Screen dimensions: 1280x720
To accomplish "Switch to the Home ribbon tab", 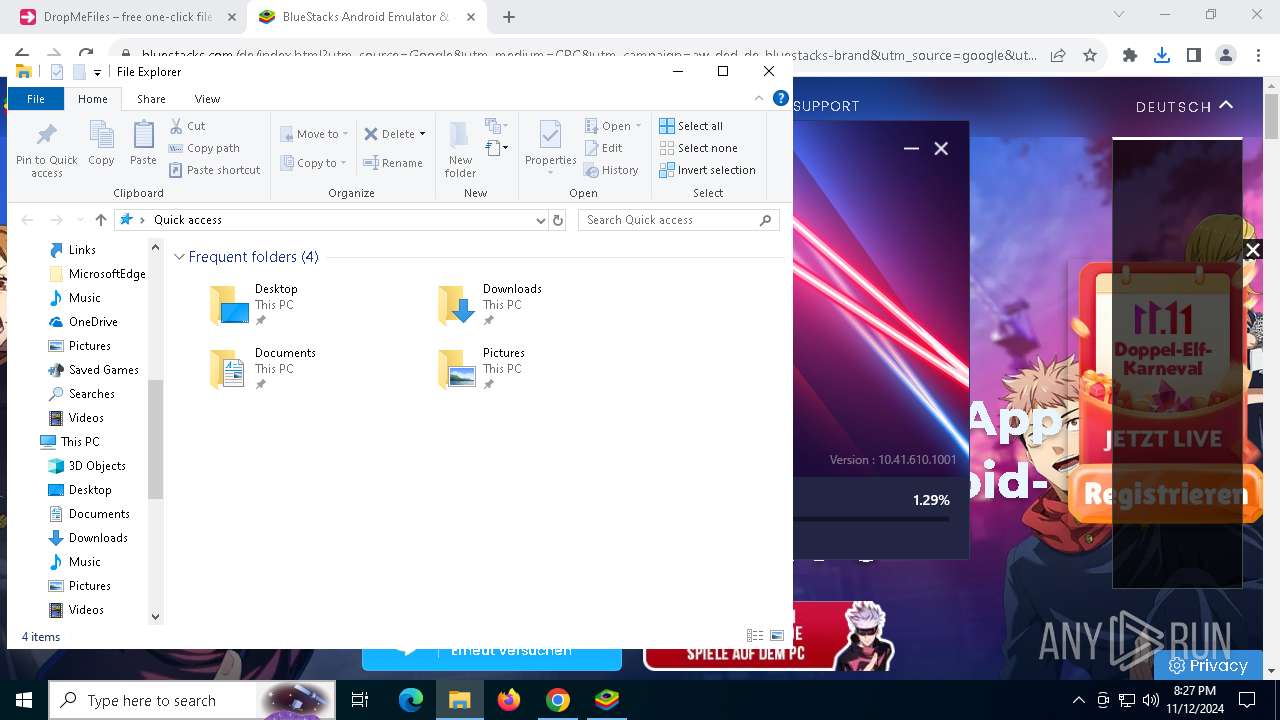I will [92, 98].
